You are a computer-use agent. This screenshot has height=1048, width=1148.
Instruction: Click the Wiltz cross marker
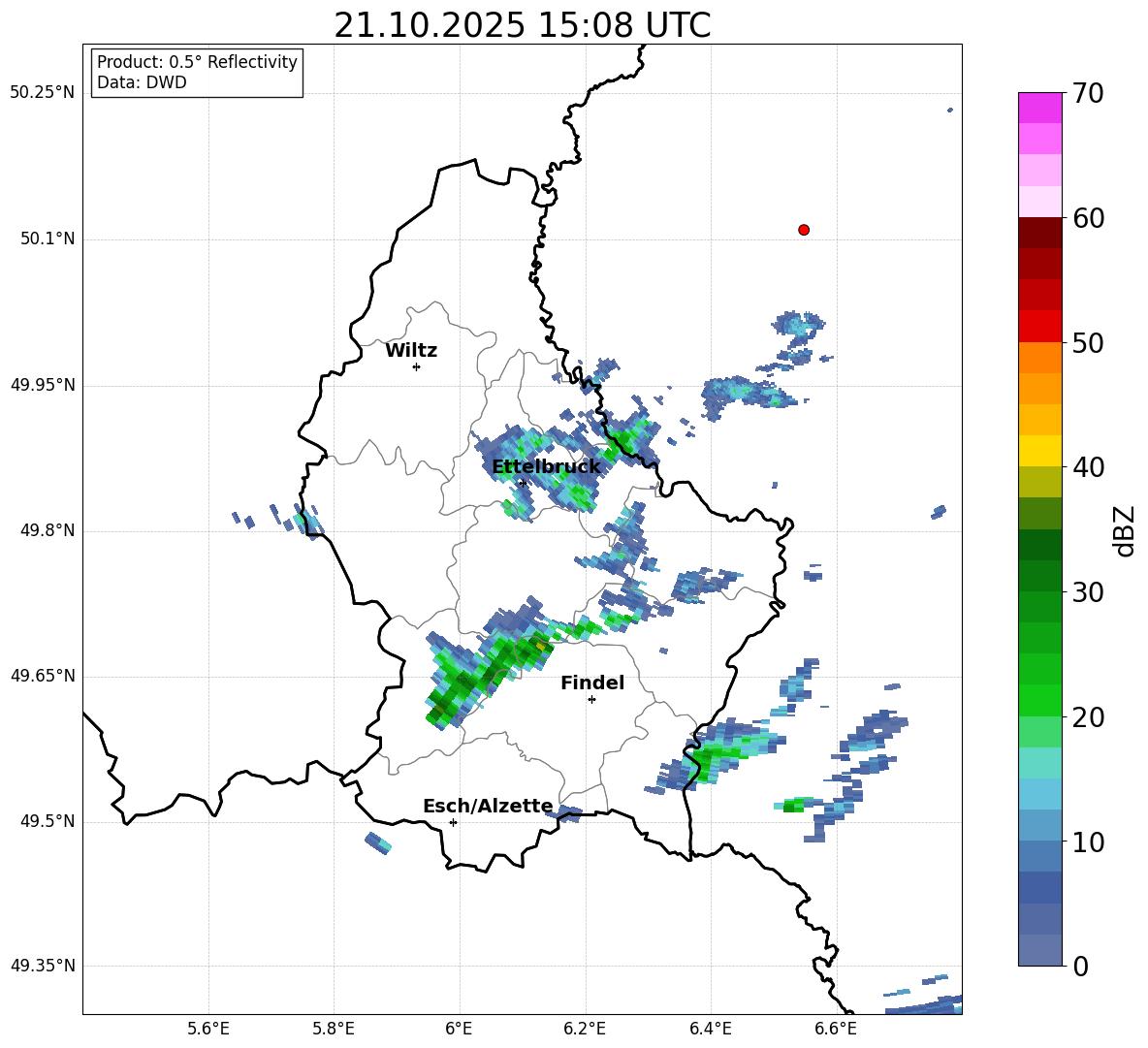pos(416,366)
